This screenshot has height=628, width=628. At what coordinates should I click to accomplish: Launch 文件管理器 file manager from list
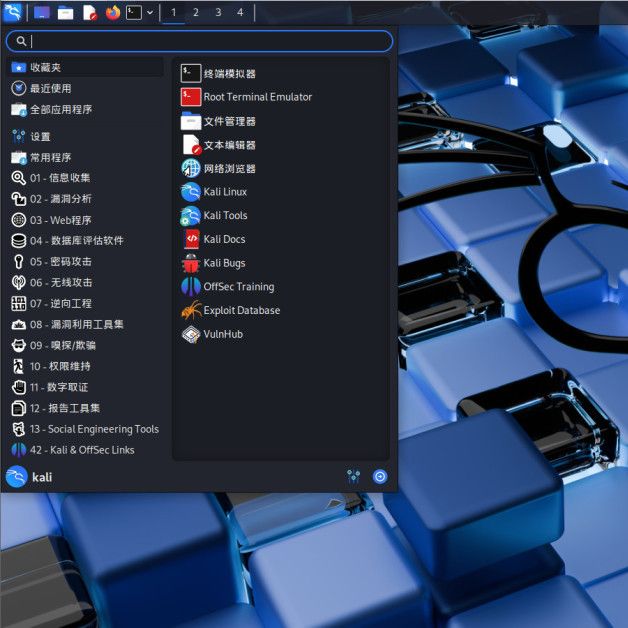pyautogui.click(x=282, y=121)
